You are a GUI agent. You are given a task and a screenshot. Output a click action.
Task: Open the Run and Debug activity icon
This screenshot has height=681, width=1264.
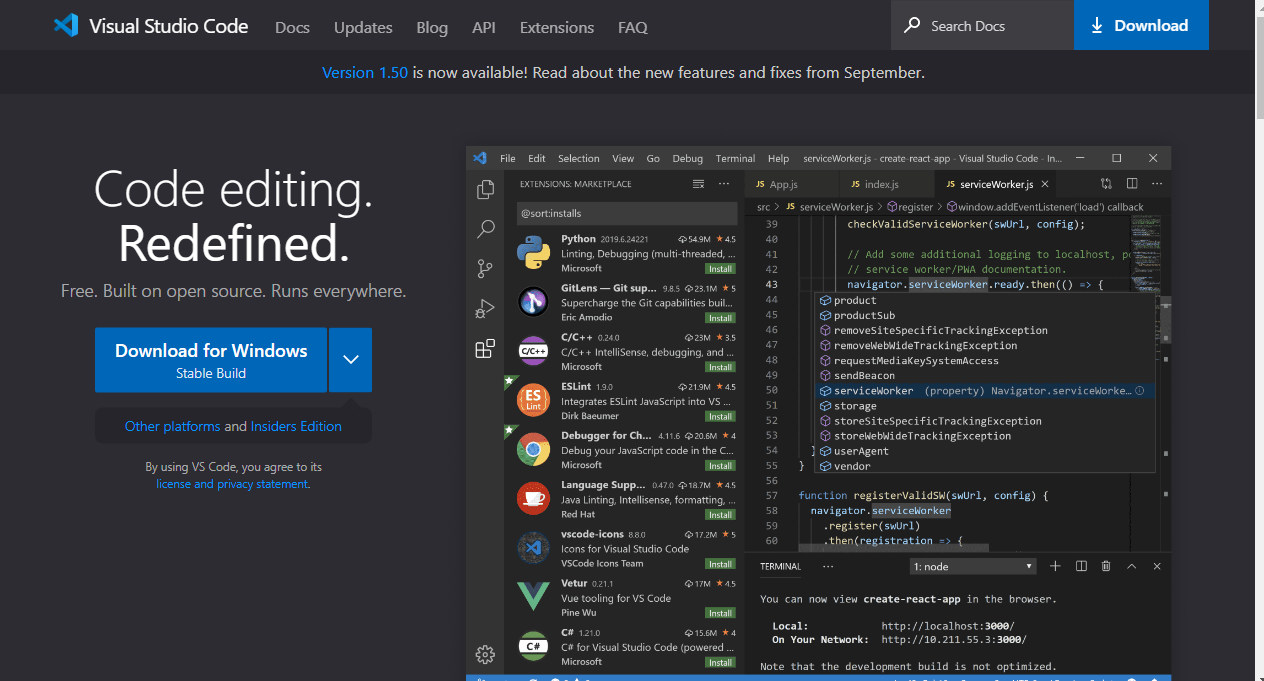coord(485,309)
